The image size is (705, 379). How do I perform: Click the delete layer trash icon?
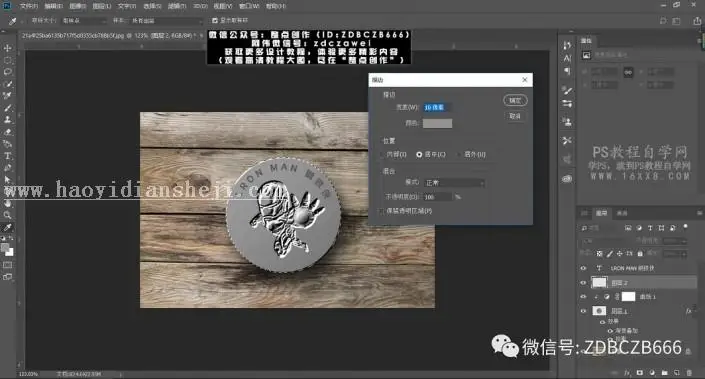689,373
